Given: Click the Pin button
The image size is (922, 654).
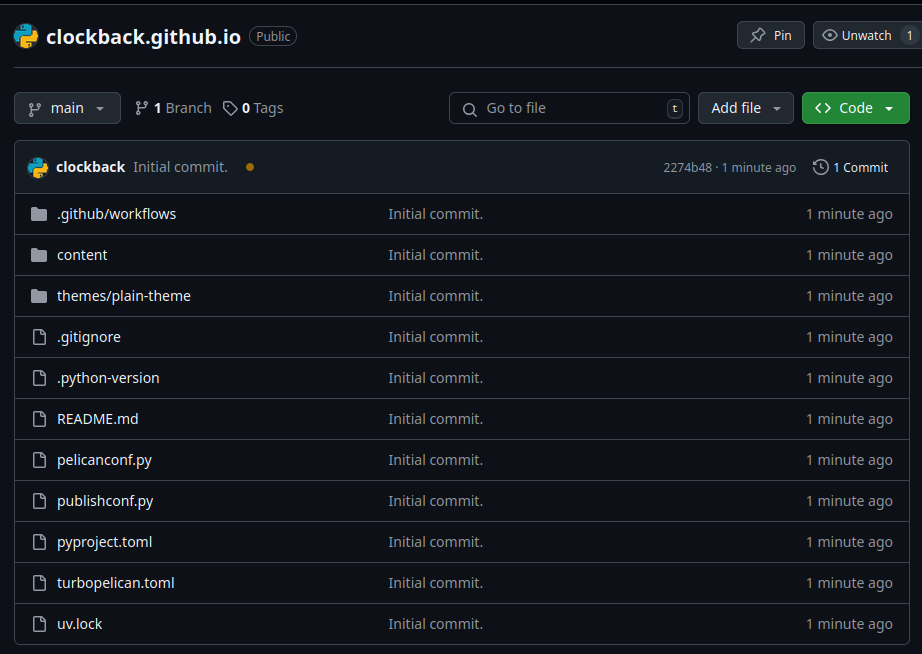Looking at the screenshot, I should click(770, 35).
